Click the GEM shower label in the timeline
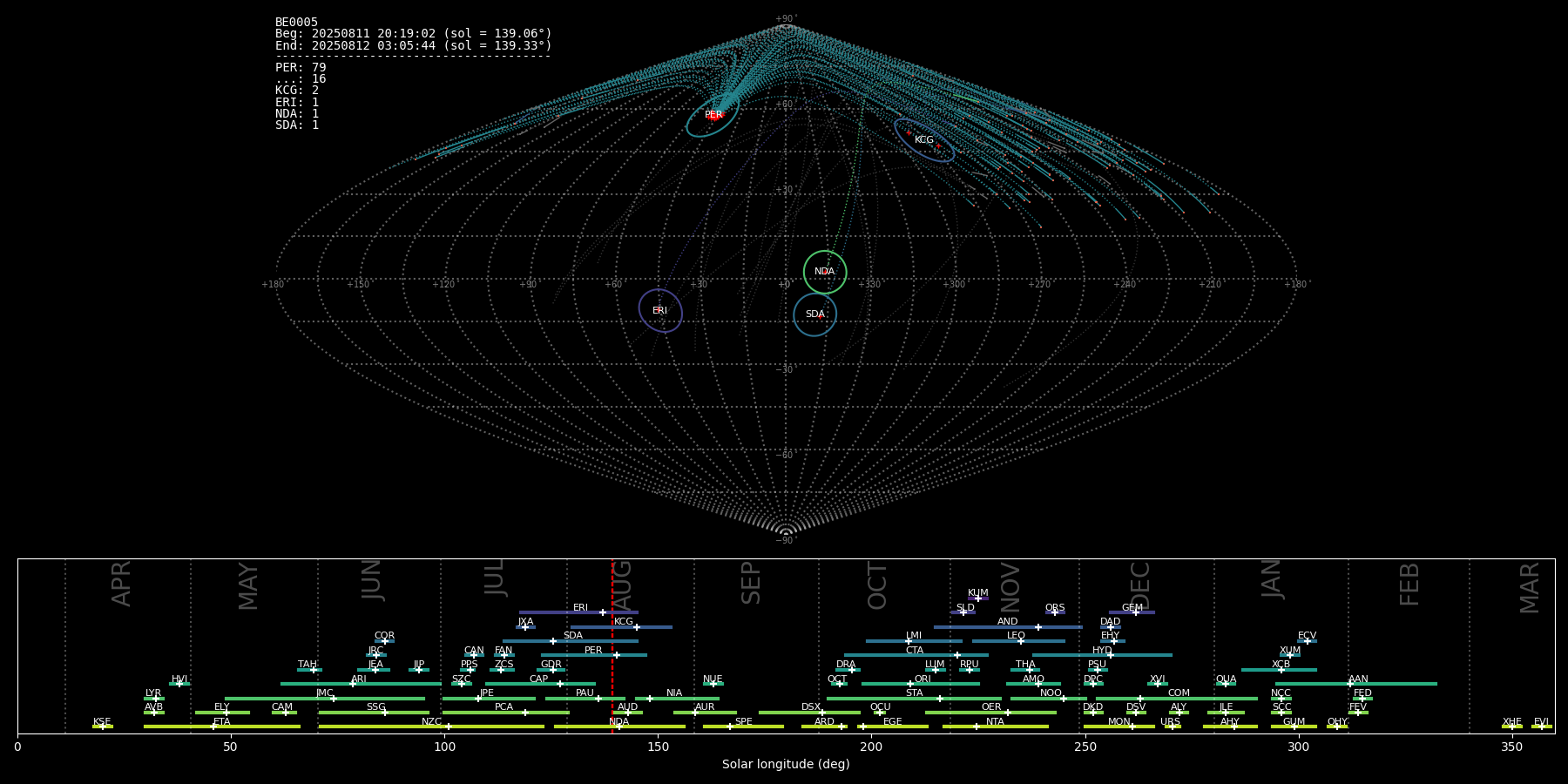 [1132, 608]
